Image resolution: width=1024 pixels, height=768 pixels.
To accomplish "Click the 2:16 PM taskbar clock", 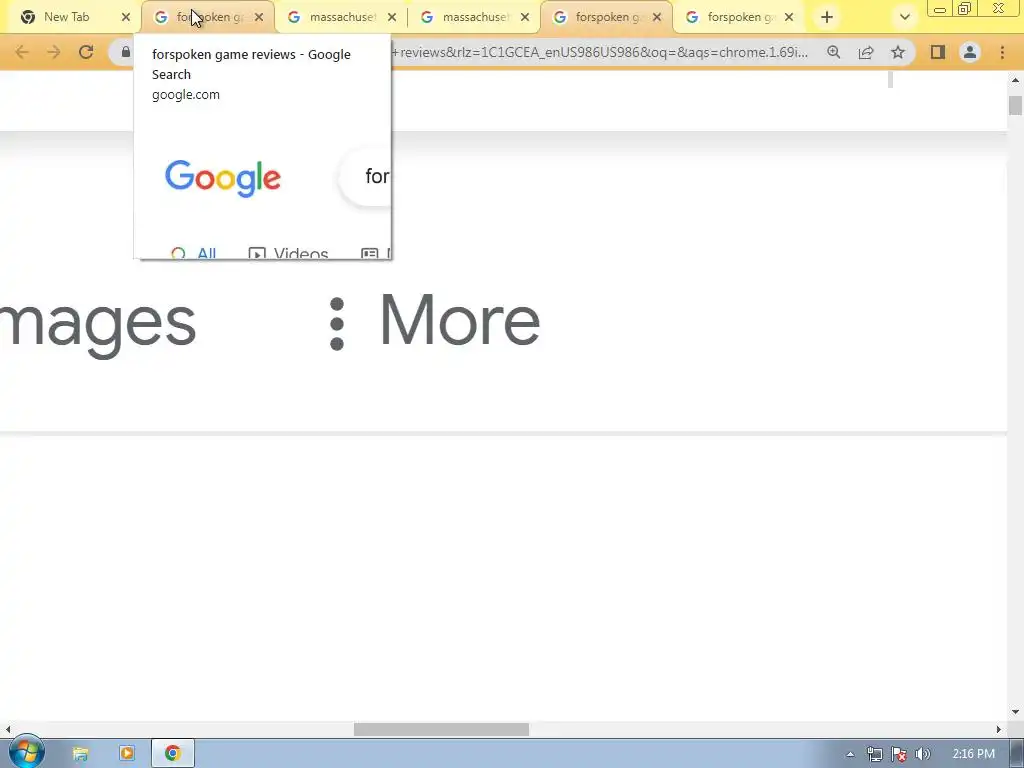I will [973, 754].
